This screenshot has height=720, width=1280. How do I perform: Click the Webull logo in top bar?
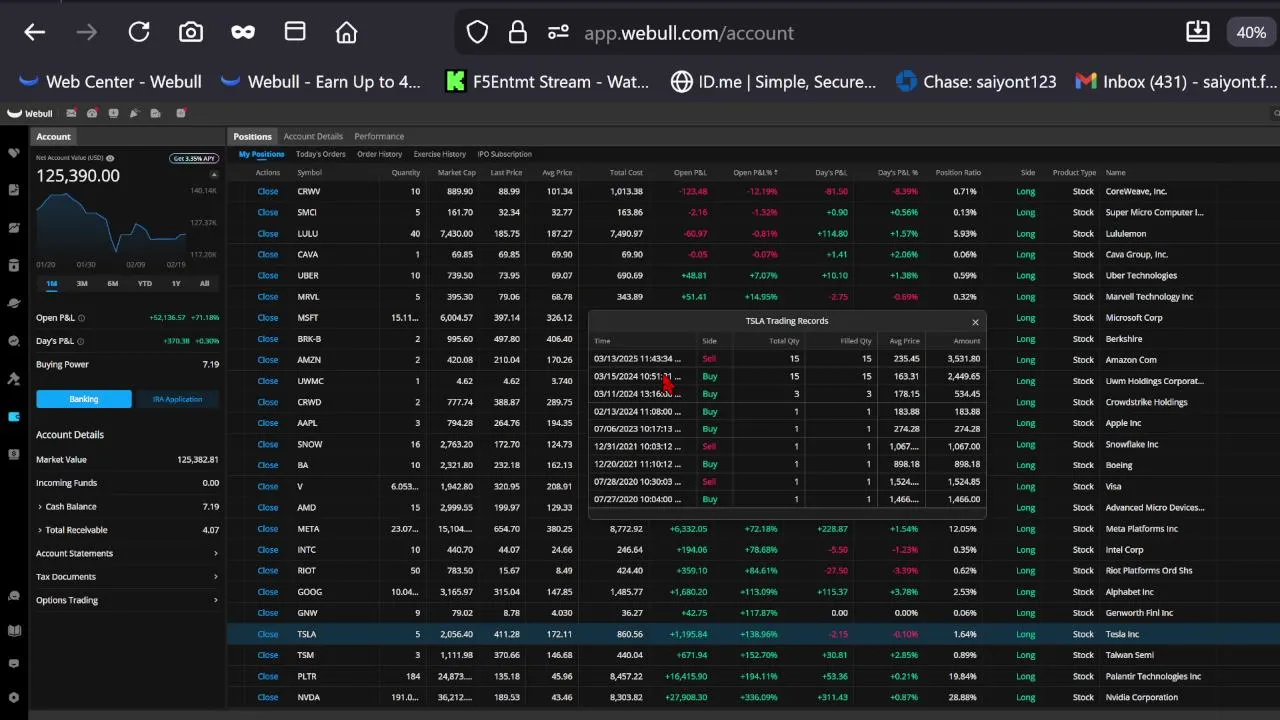(x=31, y=113)
